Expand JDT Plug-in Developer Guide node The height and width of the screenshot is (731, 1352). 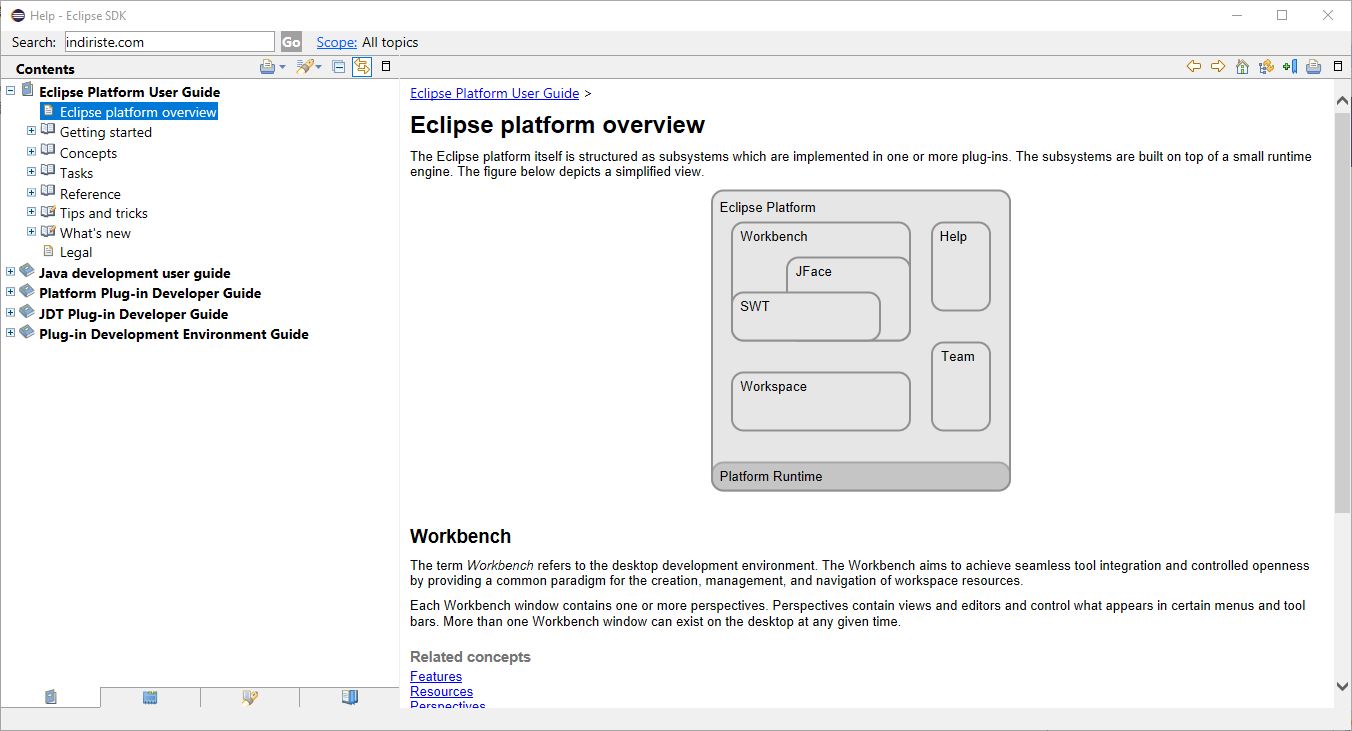[10, 312]
